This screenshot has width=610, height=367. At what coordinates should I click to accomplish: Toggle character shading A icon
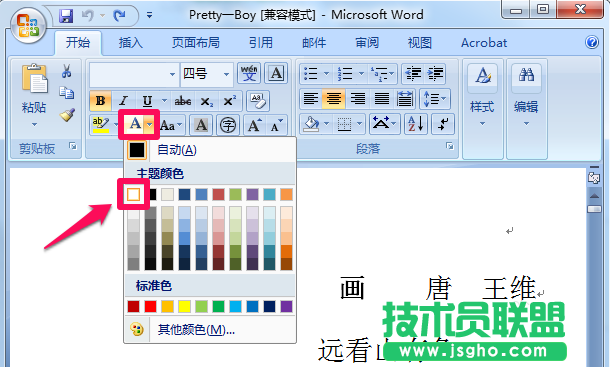coord(201,125)
